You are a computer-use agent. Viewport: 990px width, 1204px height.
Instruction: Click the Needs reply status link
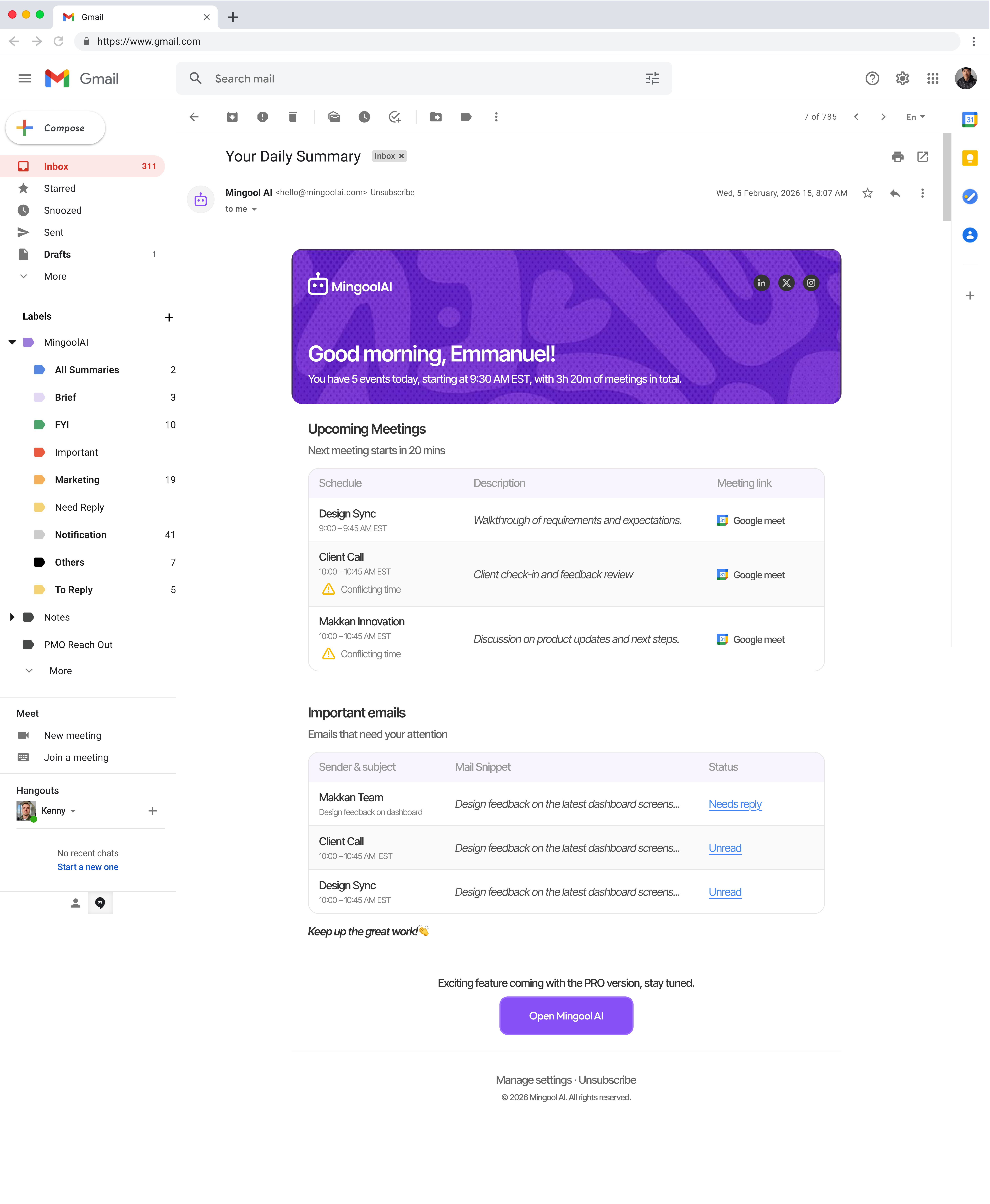click(x=735, y=804)
